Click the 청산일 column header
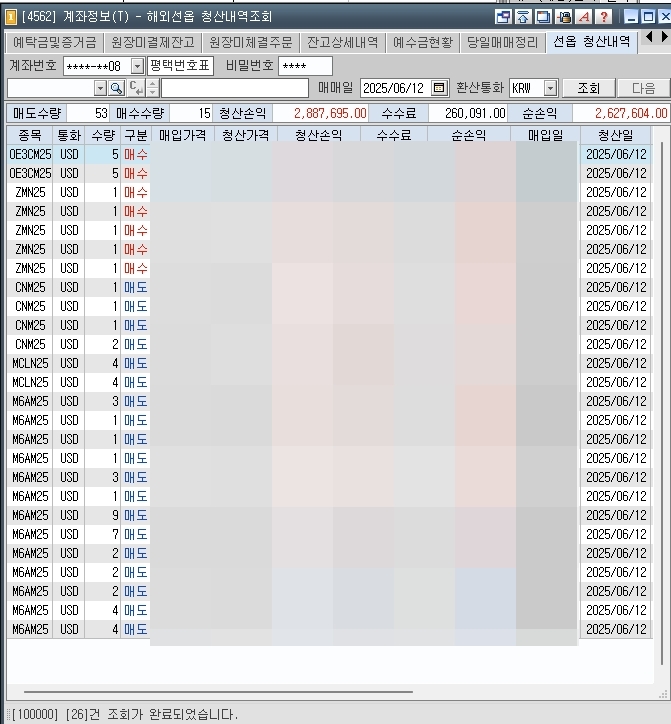671x724 pixels. click(616, 135)
